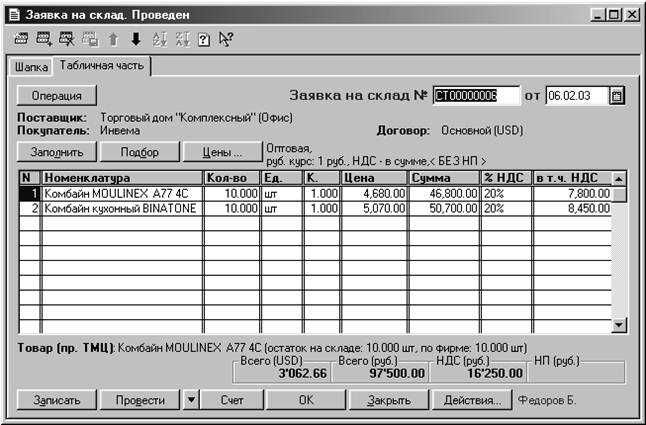Sort rows descending Z-A icon
Screen dimensions: 646x425
(183, 40)
